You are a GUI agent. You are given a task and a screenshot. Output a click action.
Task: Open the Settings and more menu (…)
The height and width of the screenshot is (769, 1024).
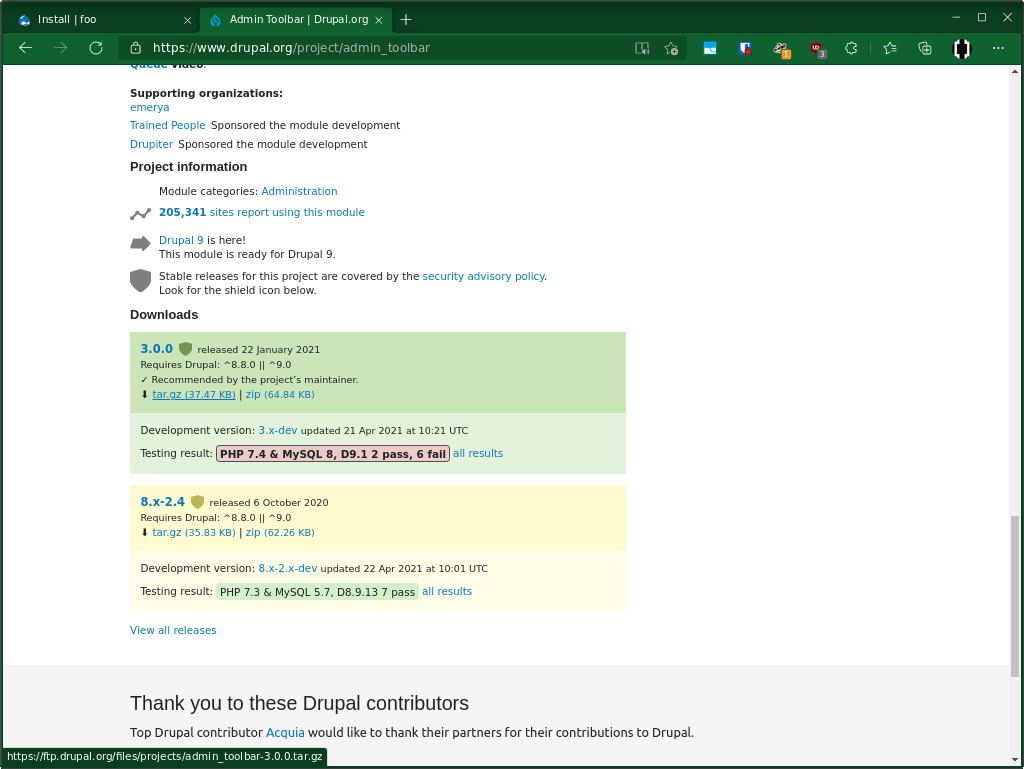point(998,47)
